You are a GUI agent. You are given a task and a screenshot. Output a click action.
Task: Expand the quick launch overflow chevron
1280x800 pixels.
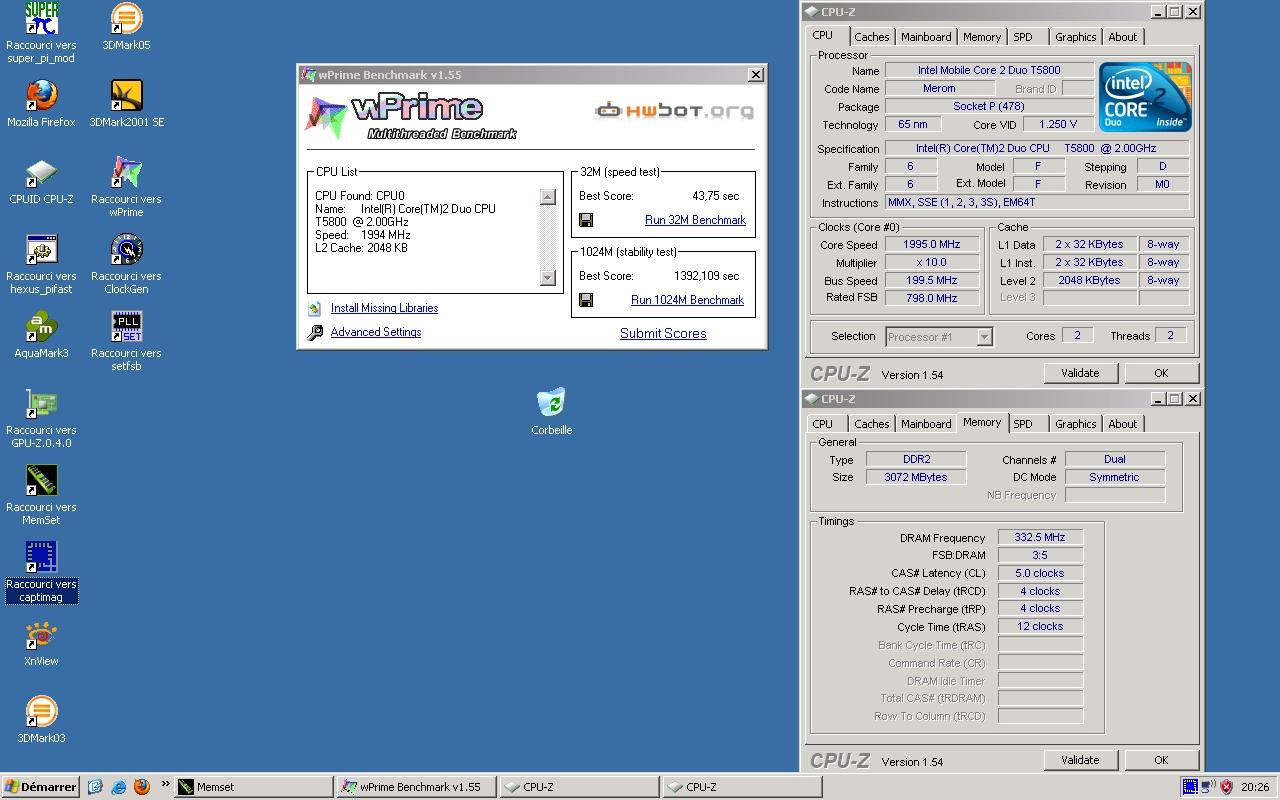pos(165,785)
